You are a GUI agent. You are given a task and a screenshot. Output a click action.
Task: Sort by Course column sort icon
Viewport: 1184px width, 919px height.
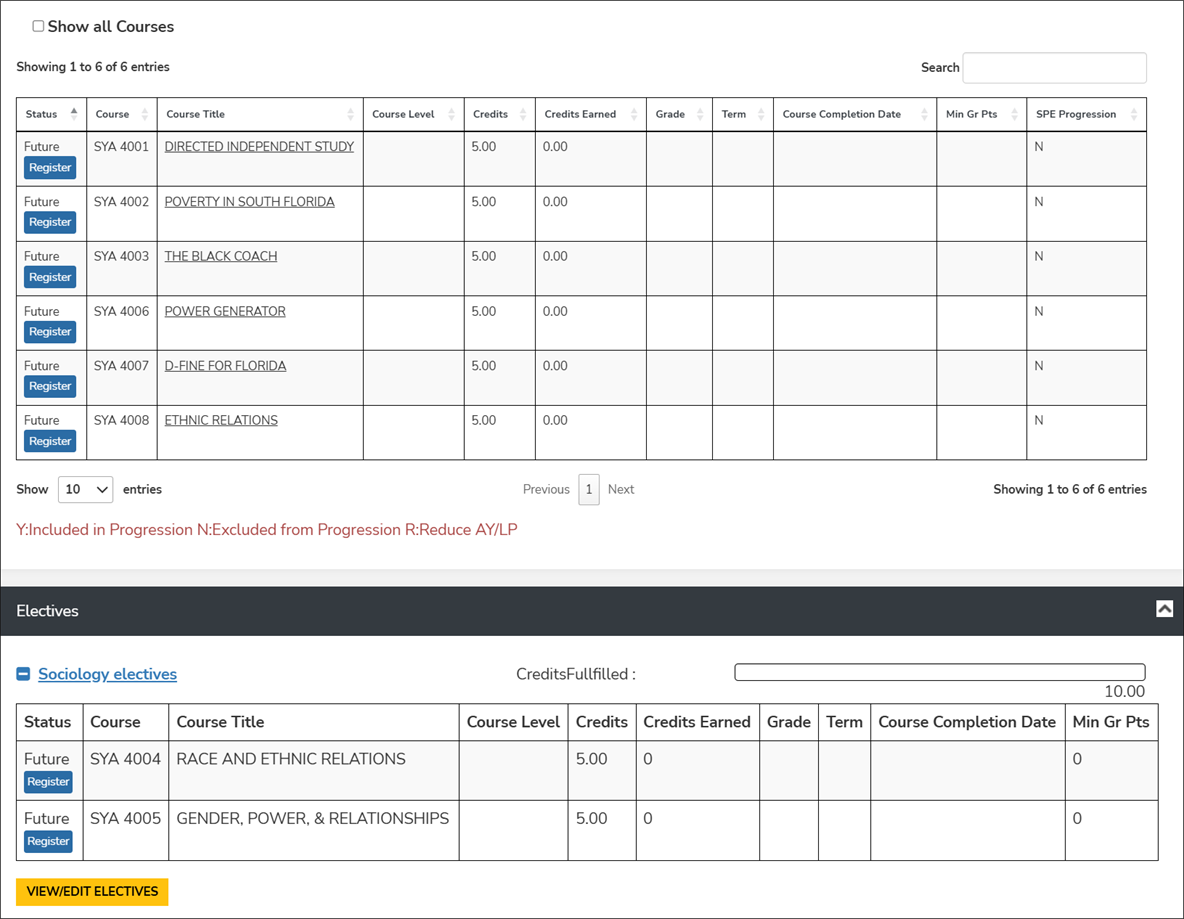tap(145, 114)
